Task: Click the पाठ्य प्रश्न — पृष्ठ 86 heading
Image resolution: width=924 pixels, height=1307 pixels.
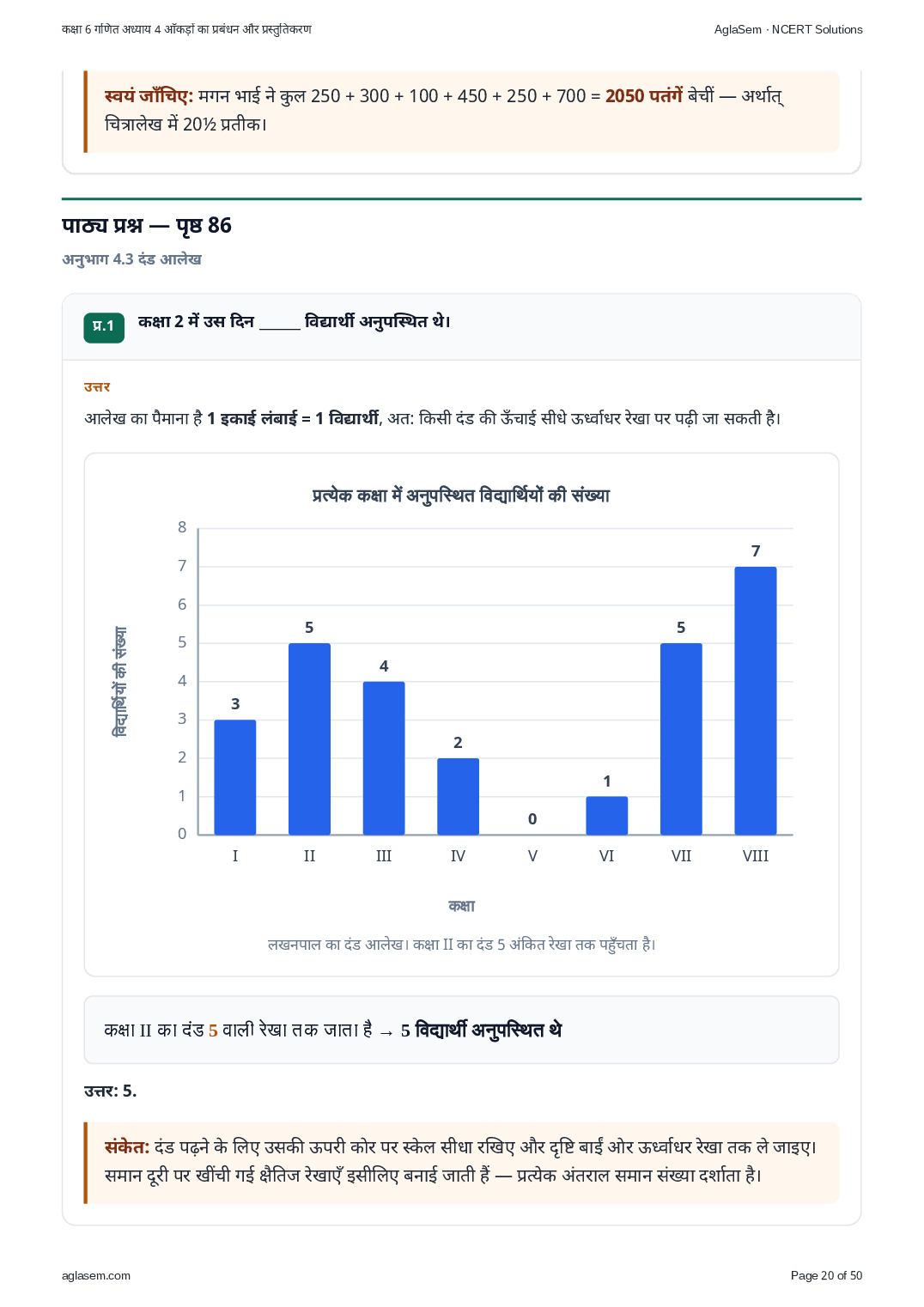Action: tap(147, 226)
